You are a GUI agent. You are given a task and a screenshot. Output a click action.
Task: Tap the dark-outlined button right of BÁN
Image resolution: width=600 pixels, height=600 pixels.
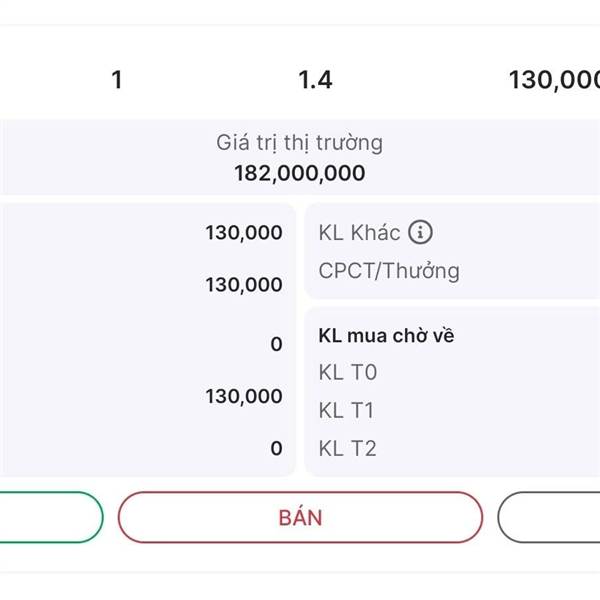click(x=550, y=517)
